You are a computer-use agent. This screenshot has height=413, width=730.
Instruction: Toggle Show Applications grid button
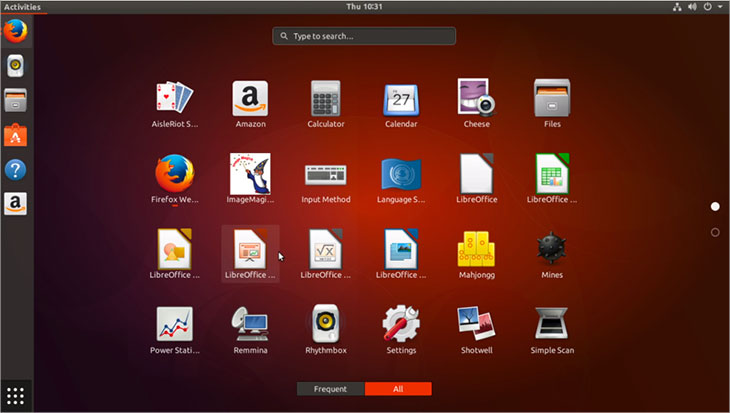point(16,396)
